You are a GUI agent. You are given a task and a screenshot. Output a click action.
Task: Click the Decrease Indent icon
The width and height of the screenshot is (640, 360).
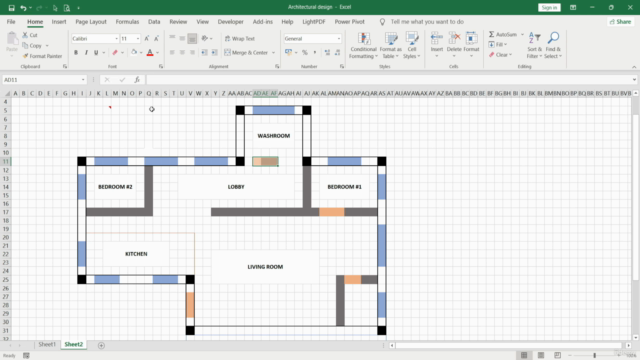click(204, 52)
